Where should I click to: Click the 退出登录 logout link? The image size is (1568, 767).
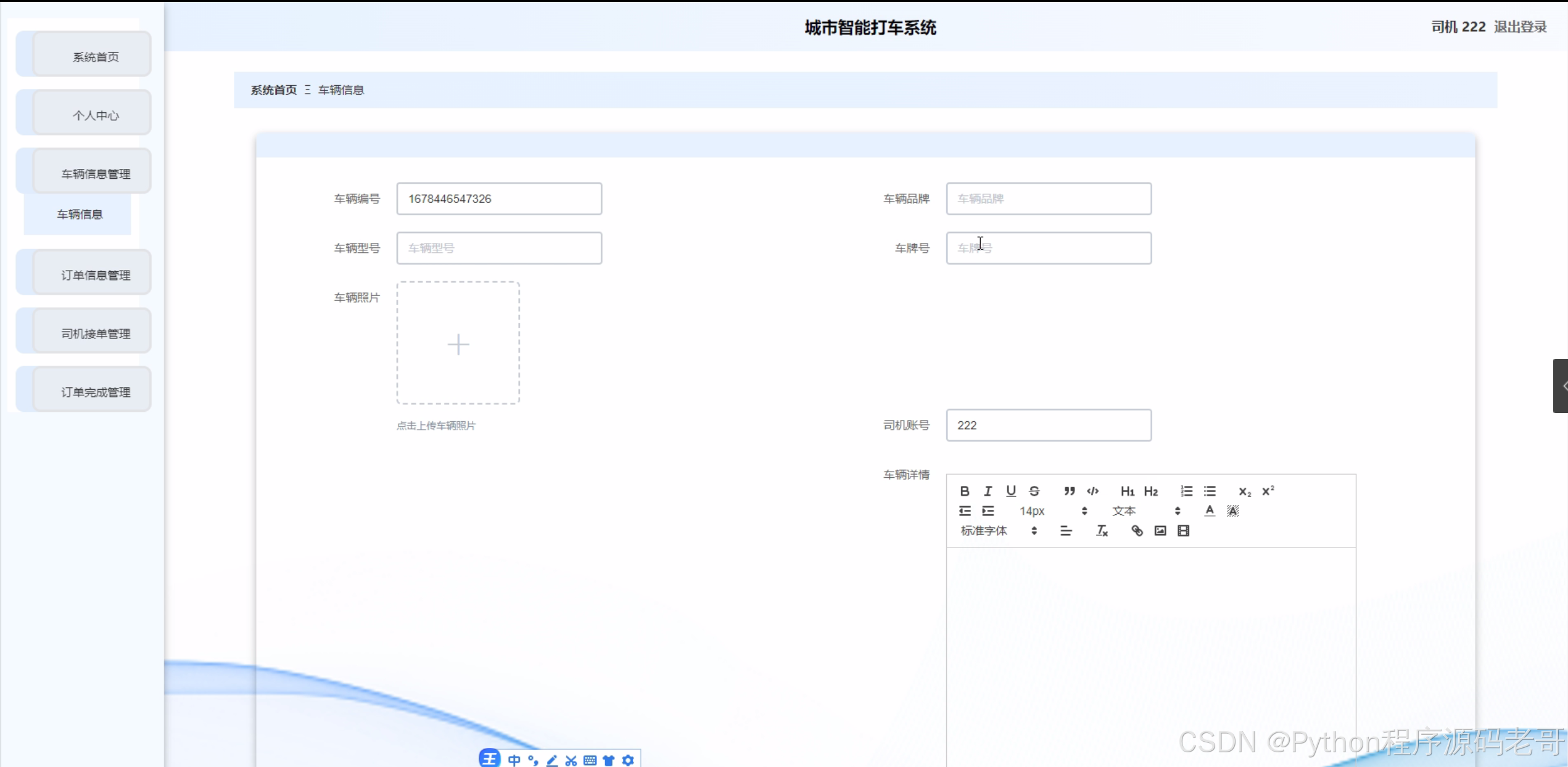1520,27
